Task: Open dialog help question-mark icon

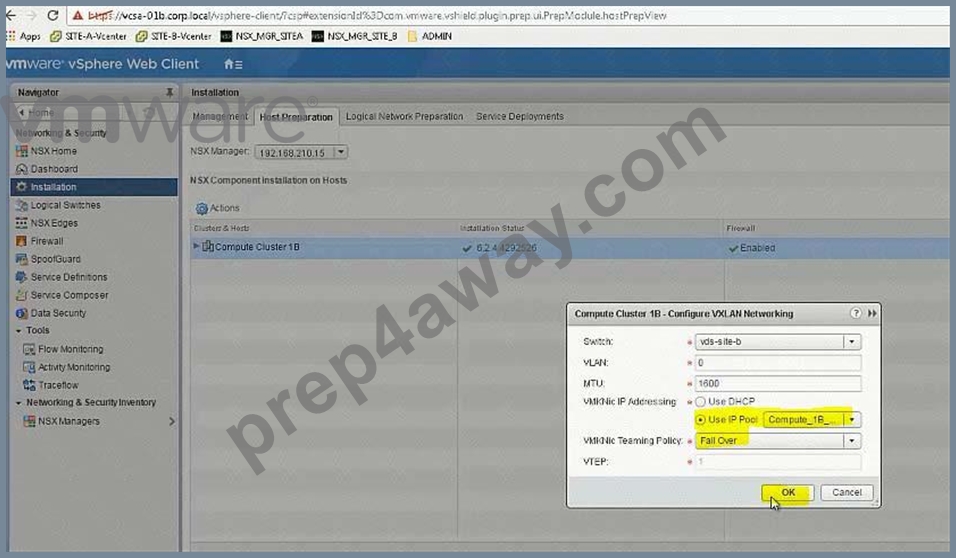Action: tap(855, 313)
